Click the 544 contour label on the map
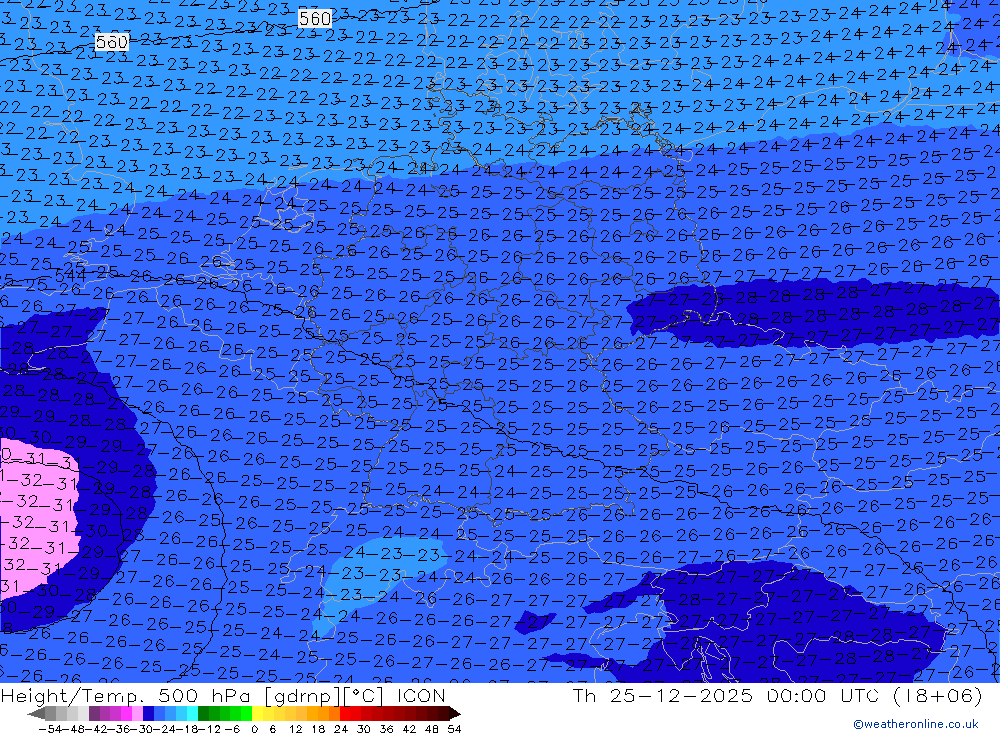Viewport: 1000px width, 733px height. 70,275
